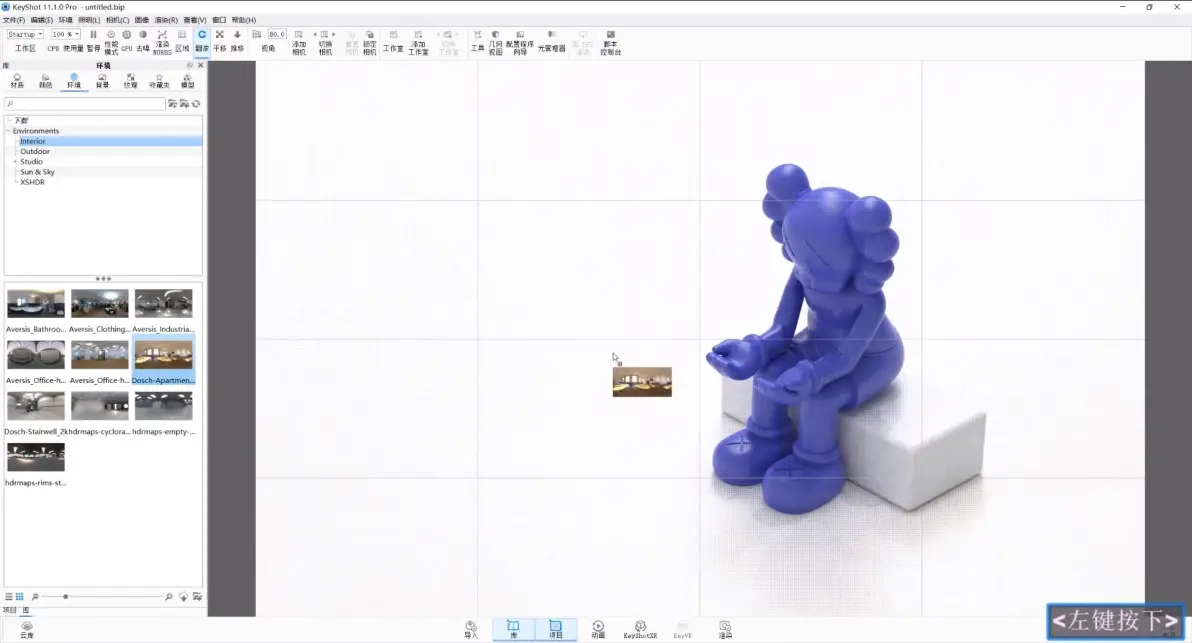The width and height of the screenshot is (1192, 643).
Task: Select the Dolly (推移) camera tool
Action: tap(237, 41)
